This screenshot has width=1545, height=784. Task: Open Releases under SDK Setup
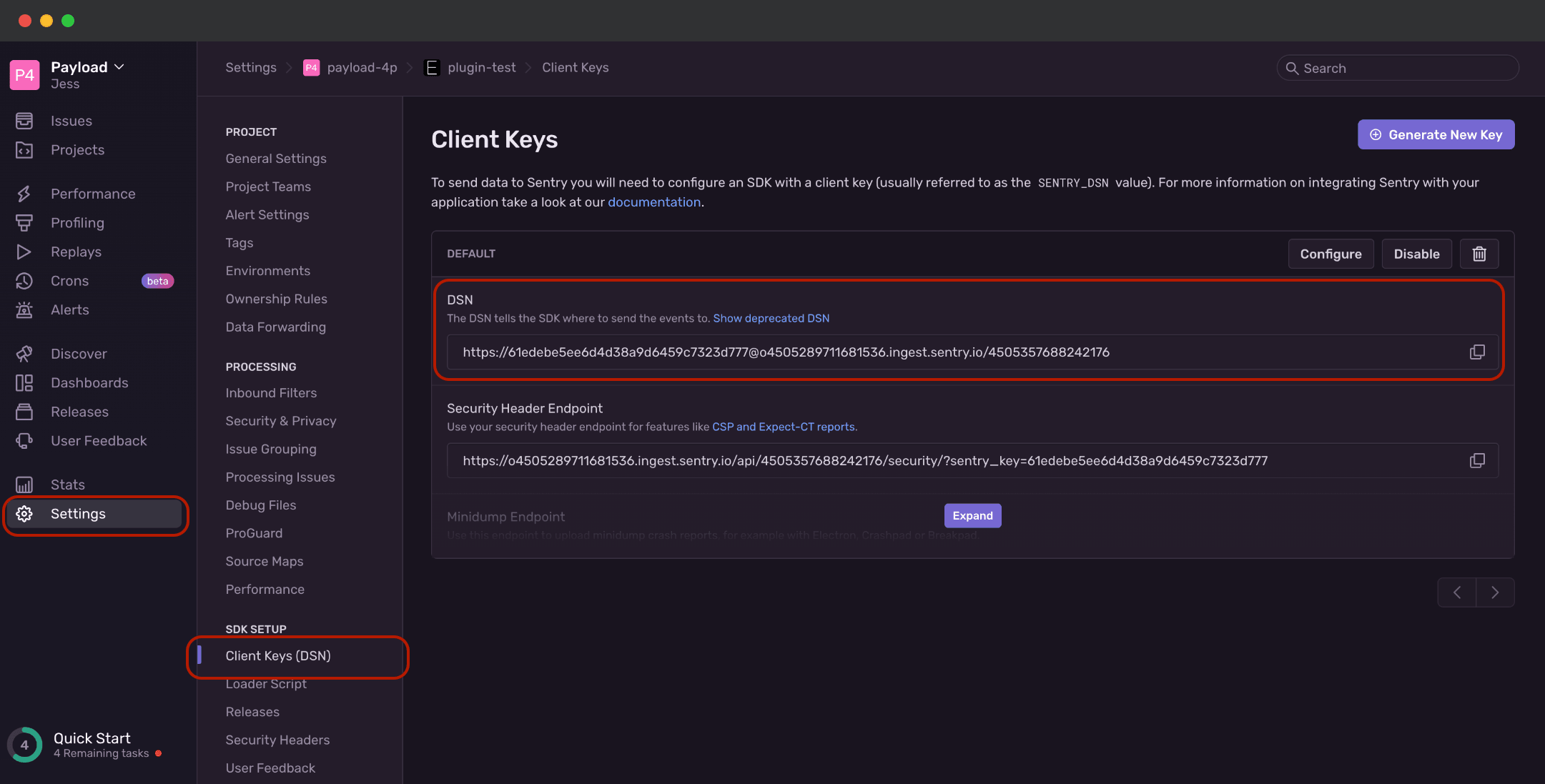coord(252,712)
